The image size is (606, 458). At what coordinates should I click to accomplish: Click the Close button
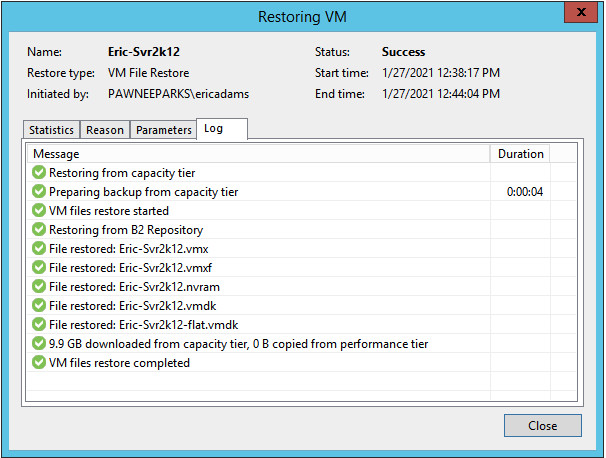542,426
